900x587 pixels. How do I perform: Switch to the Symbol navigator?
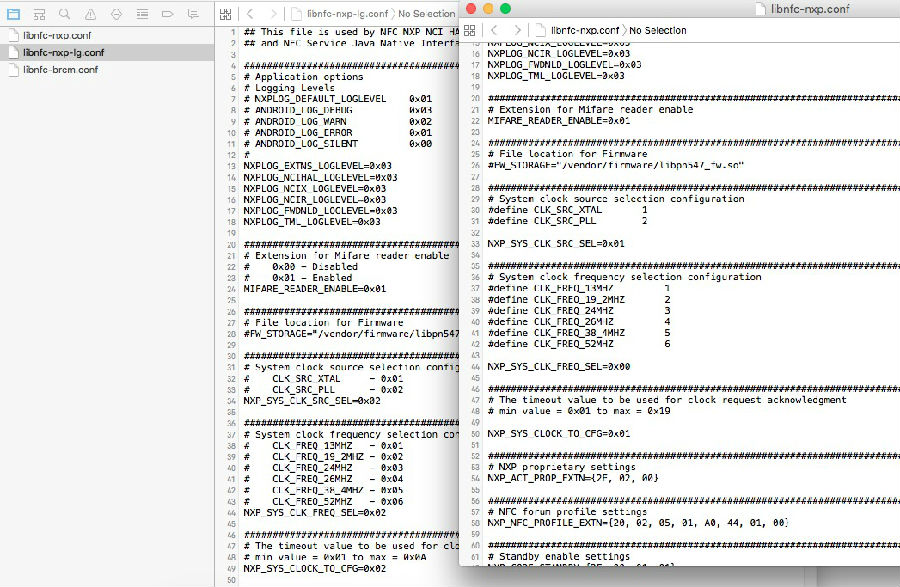[x=39, y=14]
